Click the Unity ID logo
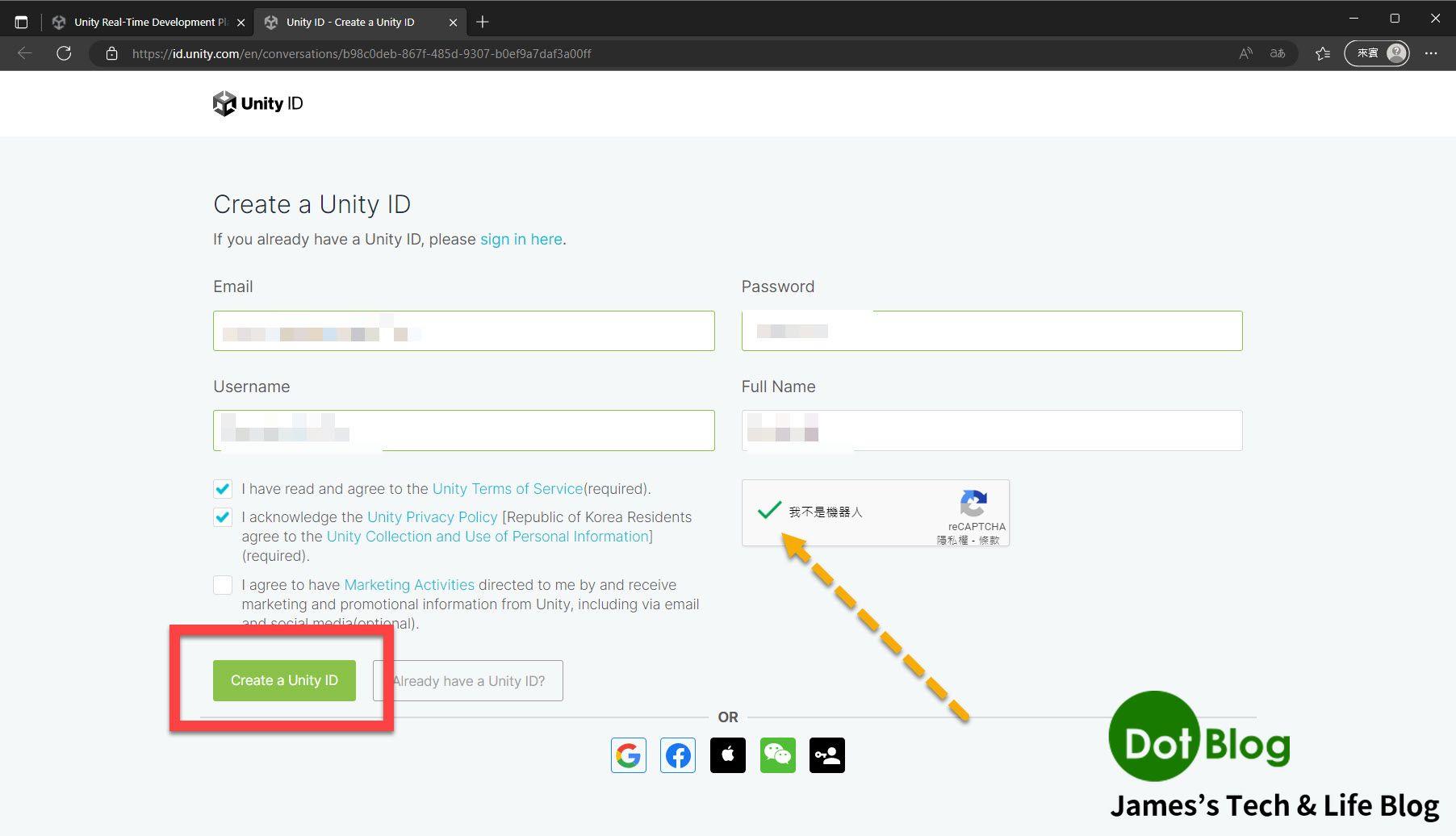This screenshot has width=1456, height=836. pos(257,103)
